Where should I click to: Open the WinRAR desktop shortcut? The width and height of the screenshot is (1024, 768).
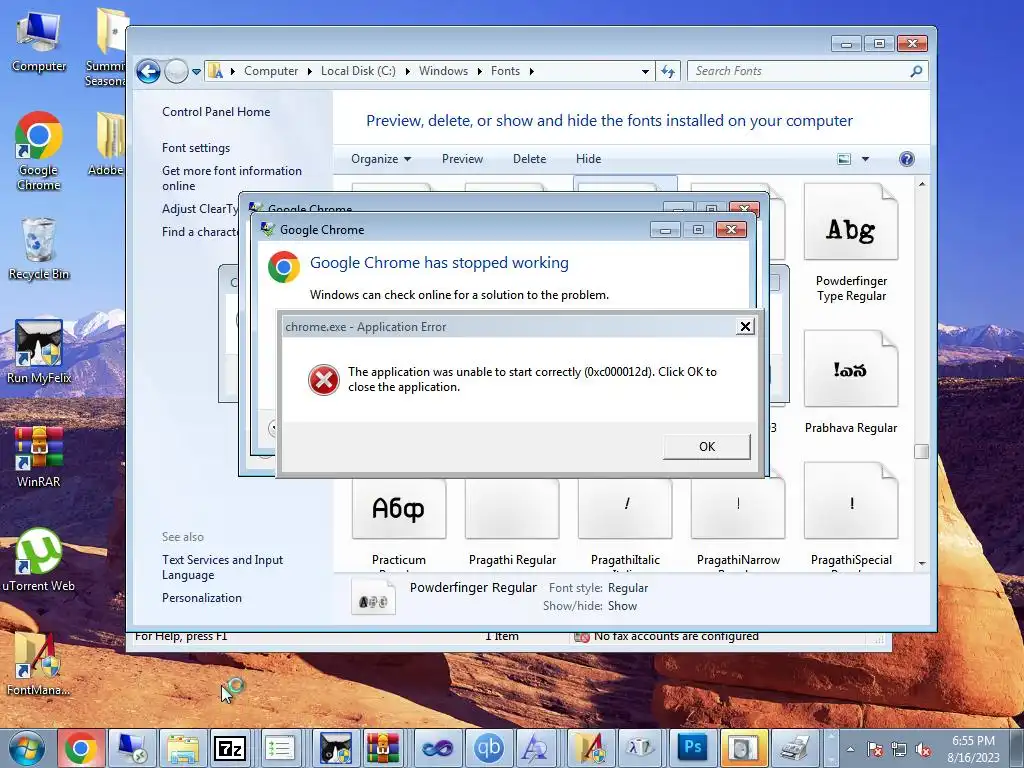(39, 457)
